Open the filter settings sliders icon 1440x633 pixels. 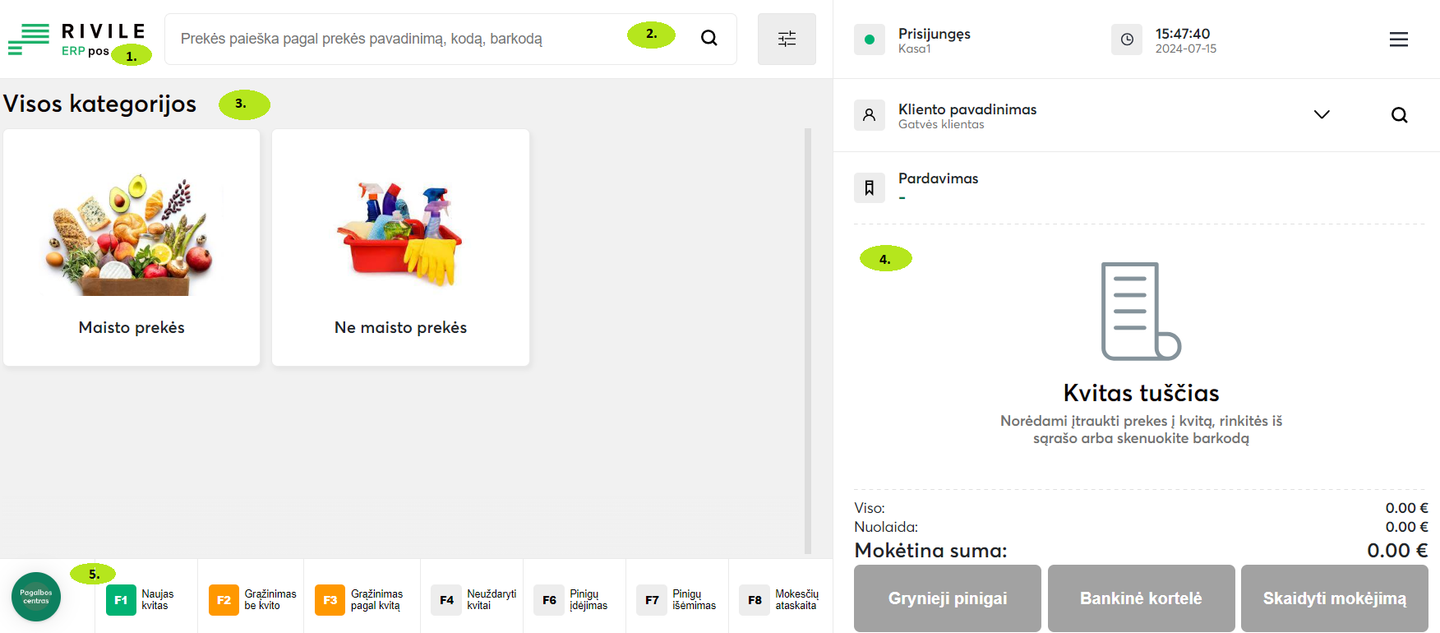(787, 39)
